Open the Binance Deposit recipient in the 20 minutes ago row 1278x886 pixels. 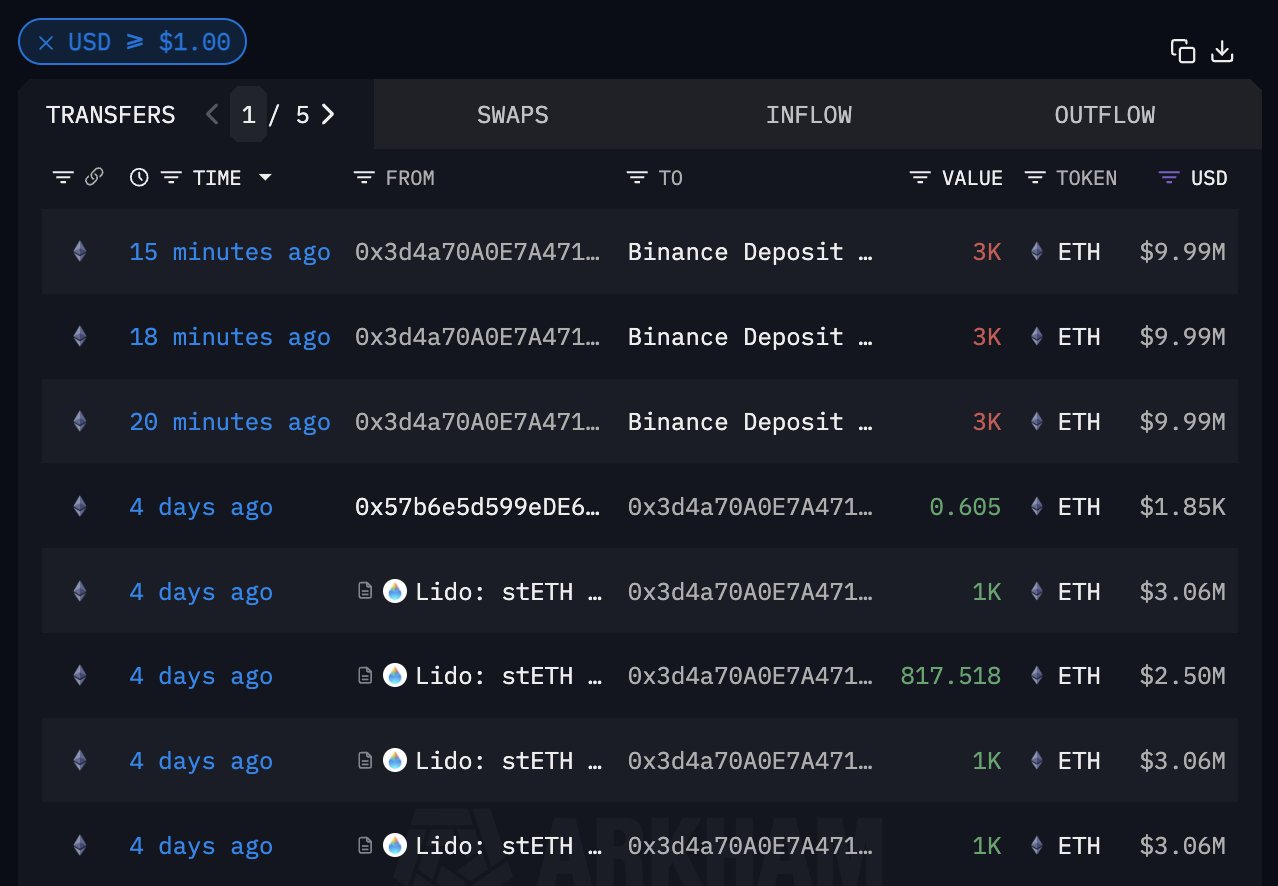click(x=751, y=422)
